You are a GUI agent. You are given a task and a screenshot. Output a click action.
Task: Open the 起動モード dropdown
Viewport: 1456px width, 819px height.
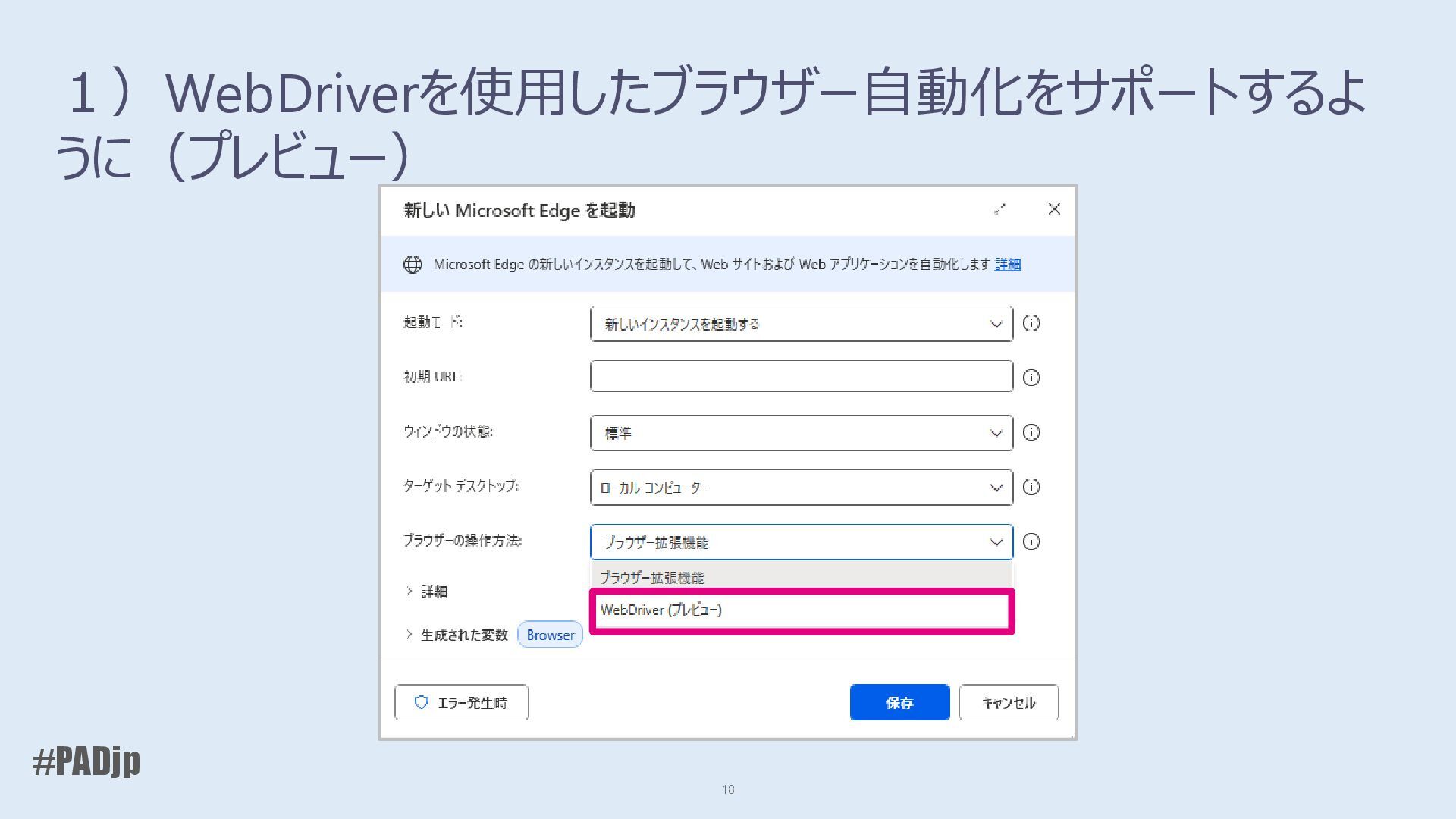pyautogui.click(x=801, y=324)
